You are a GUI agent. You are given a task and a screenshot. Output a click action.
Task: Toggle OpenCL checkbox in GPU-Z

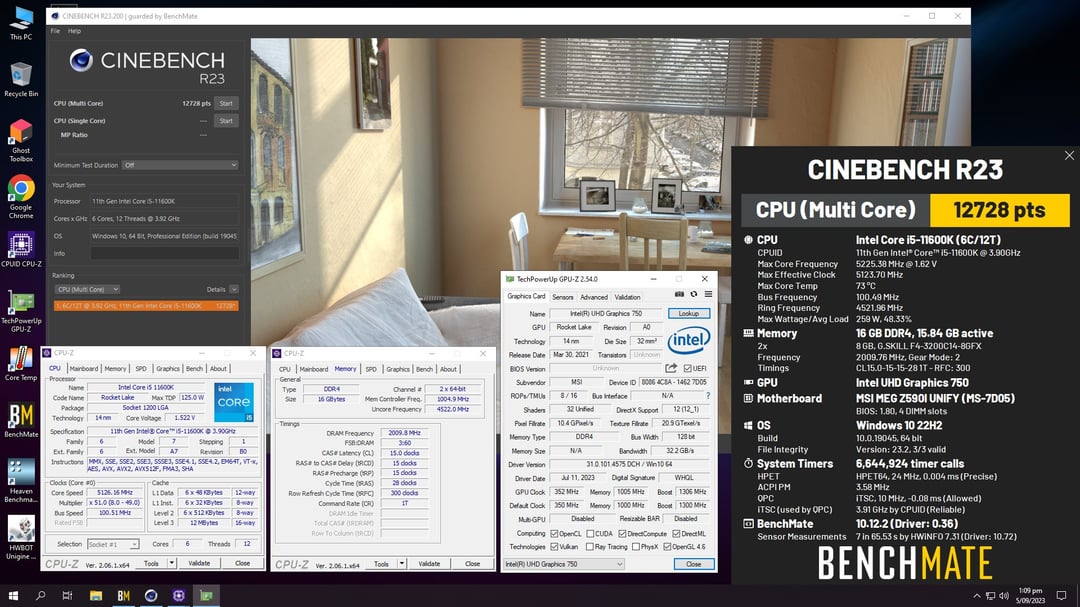point(554,533)
